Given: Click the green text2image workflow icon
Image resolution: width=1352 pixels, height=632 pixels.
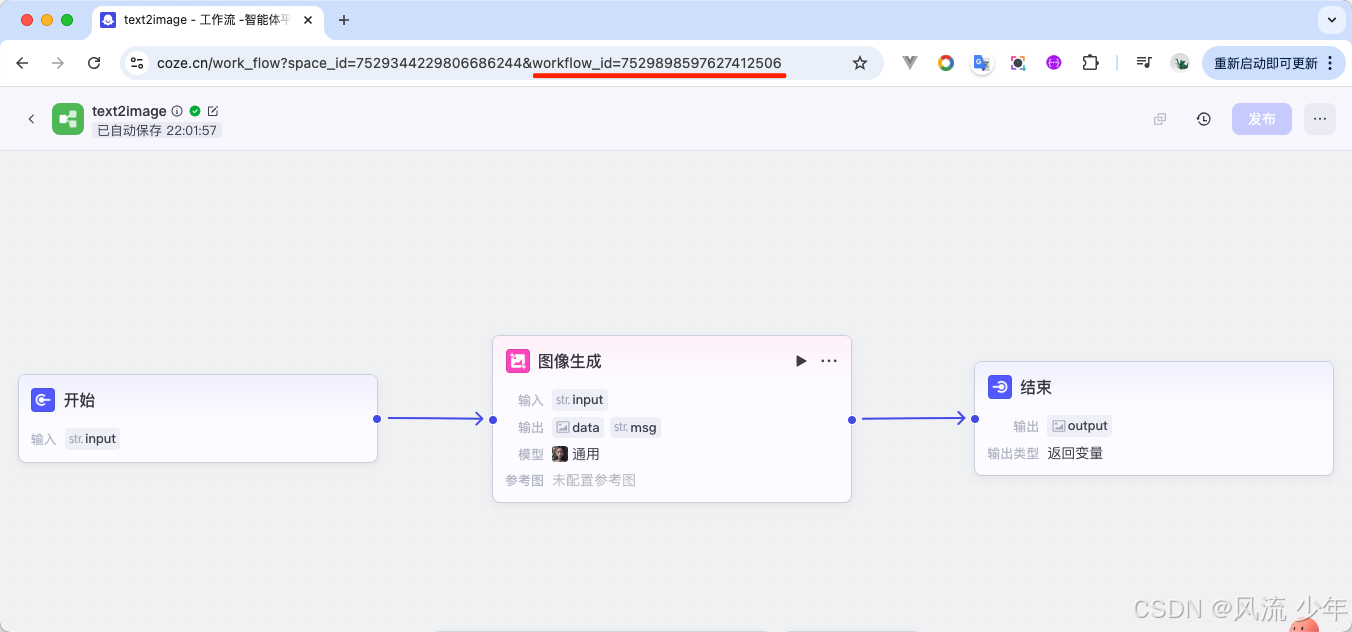Looking at the screenshot, I should (x=68, y=119).
